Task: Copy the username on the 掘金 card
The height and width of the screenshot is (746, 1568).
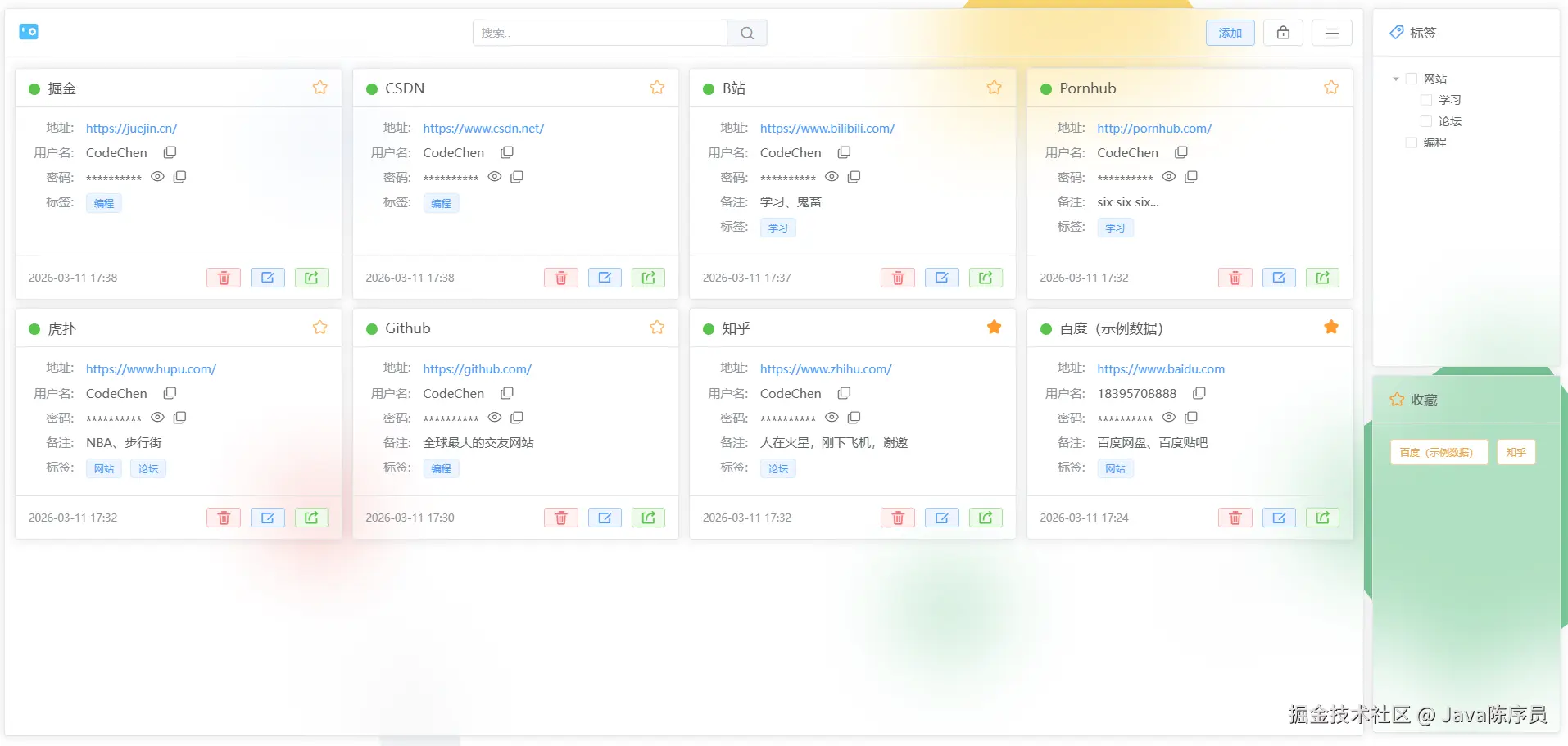Action: [170, 152]
